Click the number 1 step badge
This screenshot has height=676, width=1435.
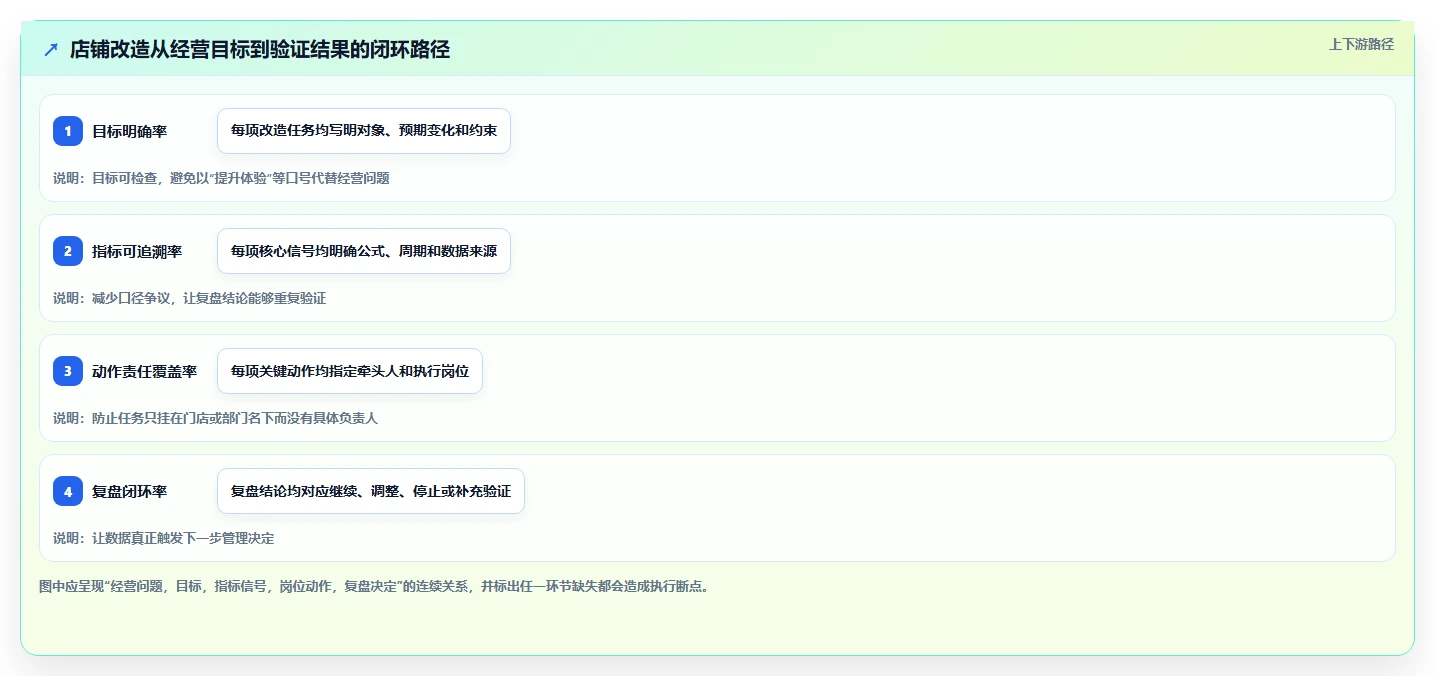tap(68, 131)
